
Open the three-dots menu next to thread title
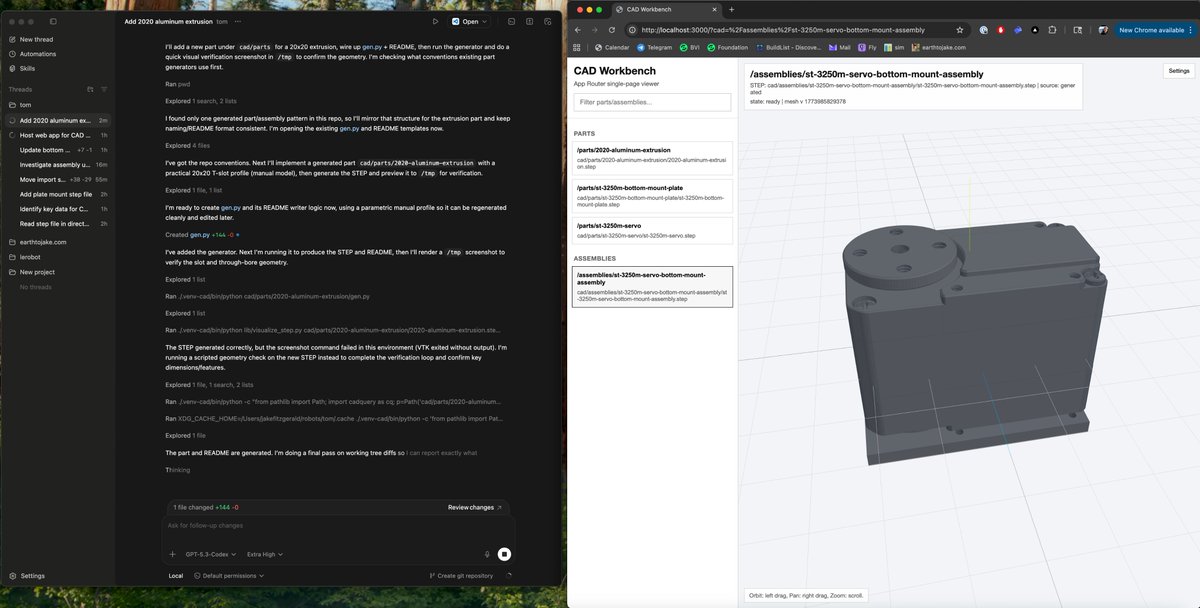(x=240, y=21)
